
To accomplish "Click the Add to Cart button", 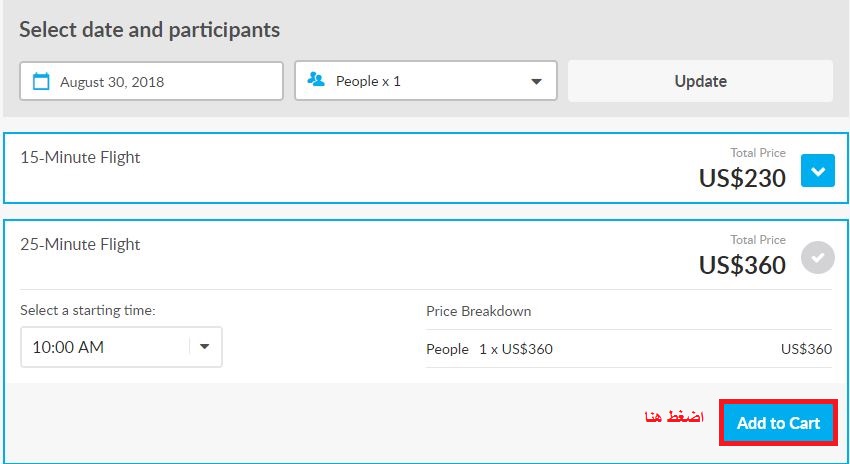I will 778,423.
